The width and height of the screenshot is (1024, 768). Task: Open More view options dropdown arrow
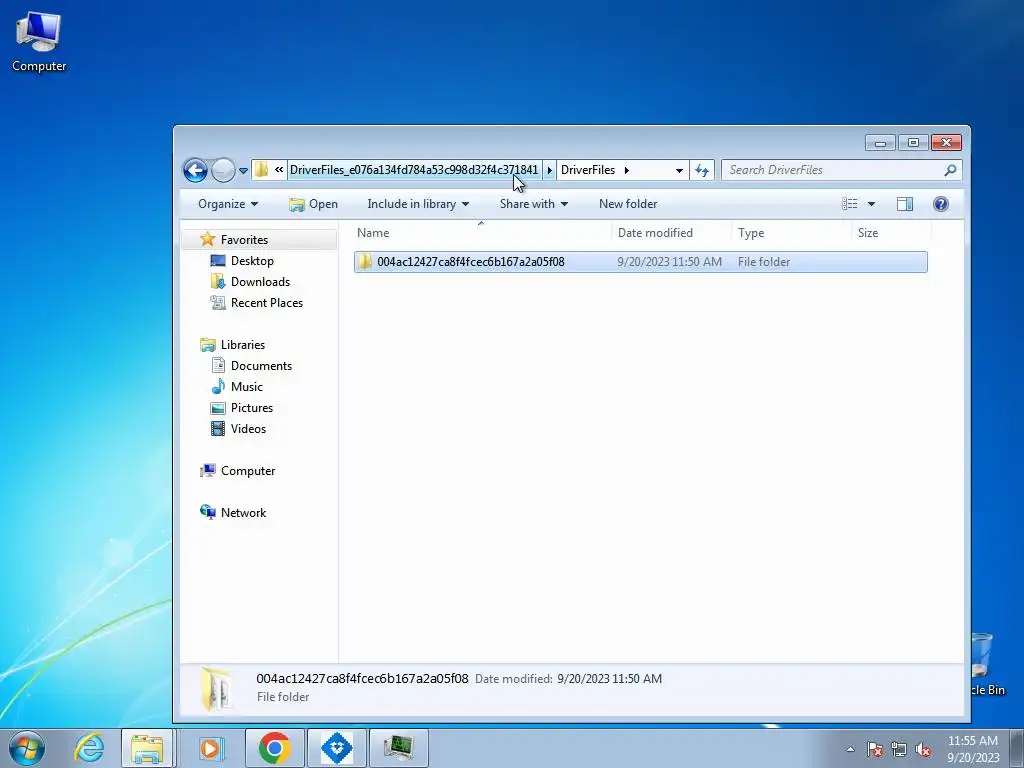coord(871,204)
